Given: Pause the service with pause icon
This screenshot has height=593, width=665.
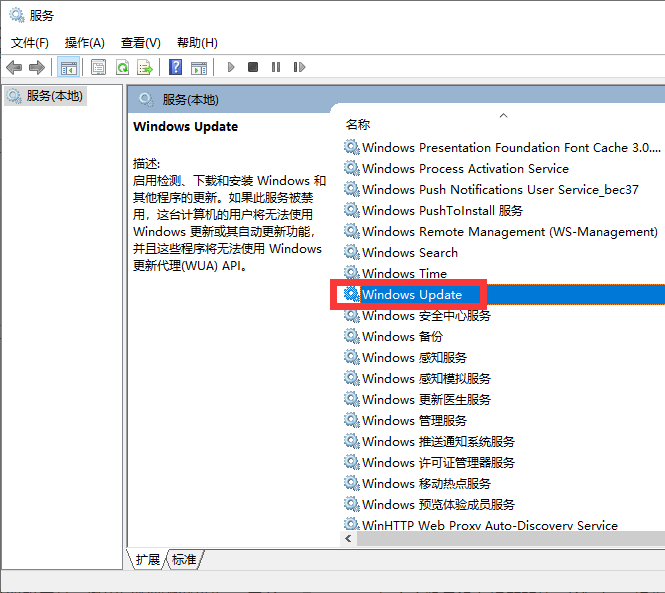Looking at the screenshot, I should click(x=276, y=67).
